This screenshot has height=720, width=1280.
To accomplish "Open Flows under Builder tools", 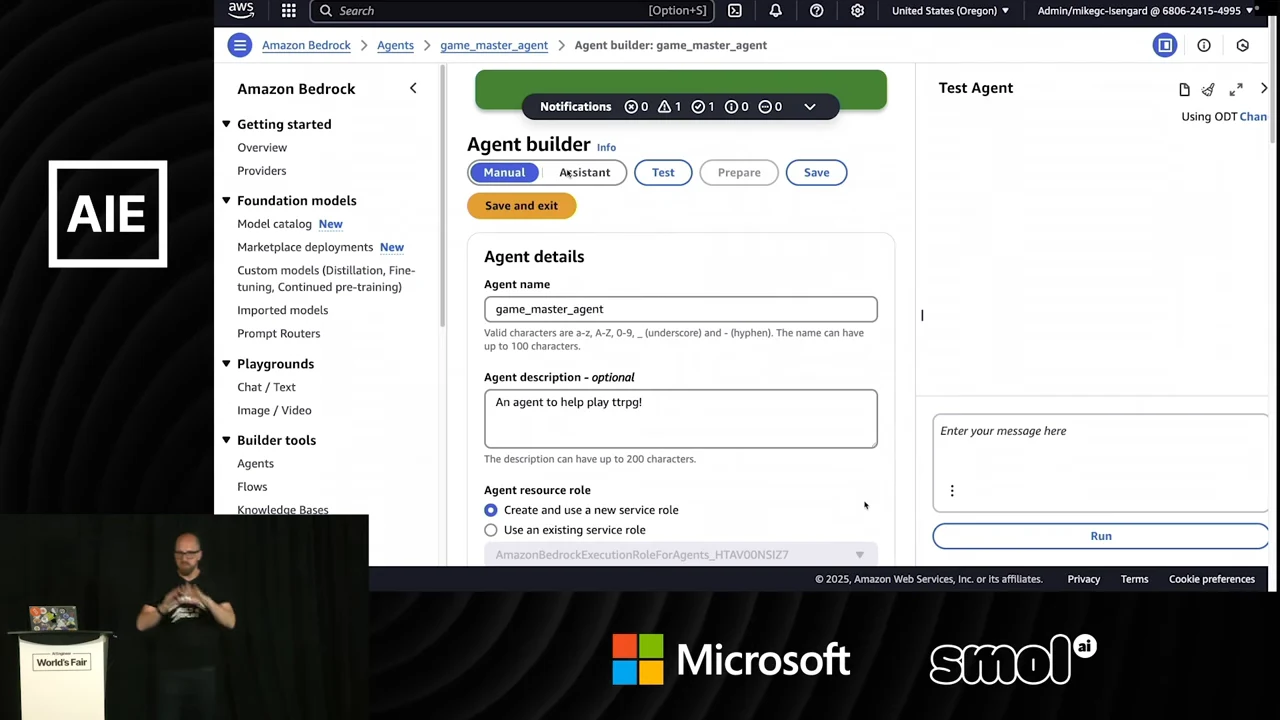I will coord(252,487).
